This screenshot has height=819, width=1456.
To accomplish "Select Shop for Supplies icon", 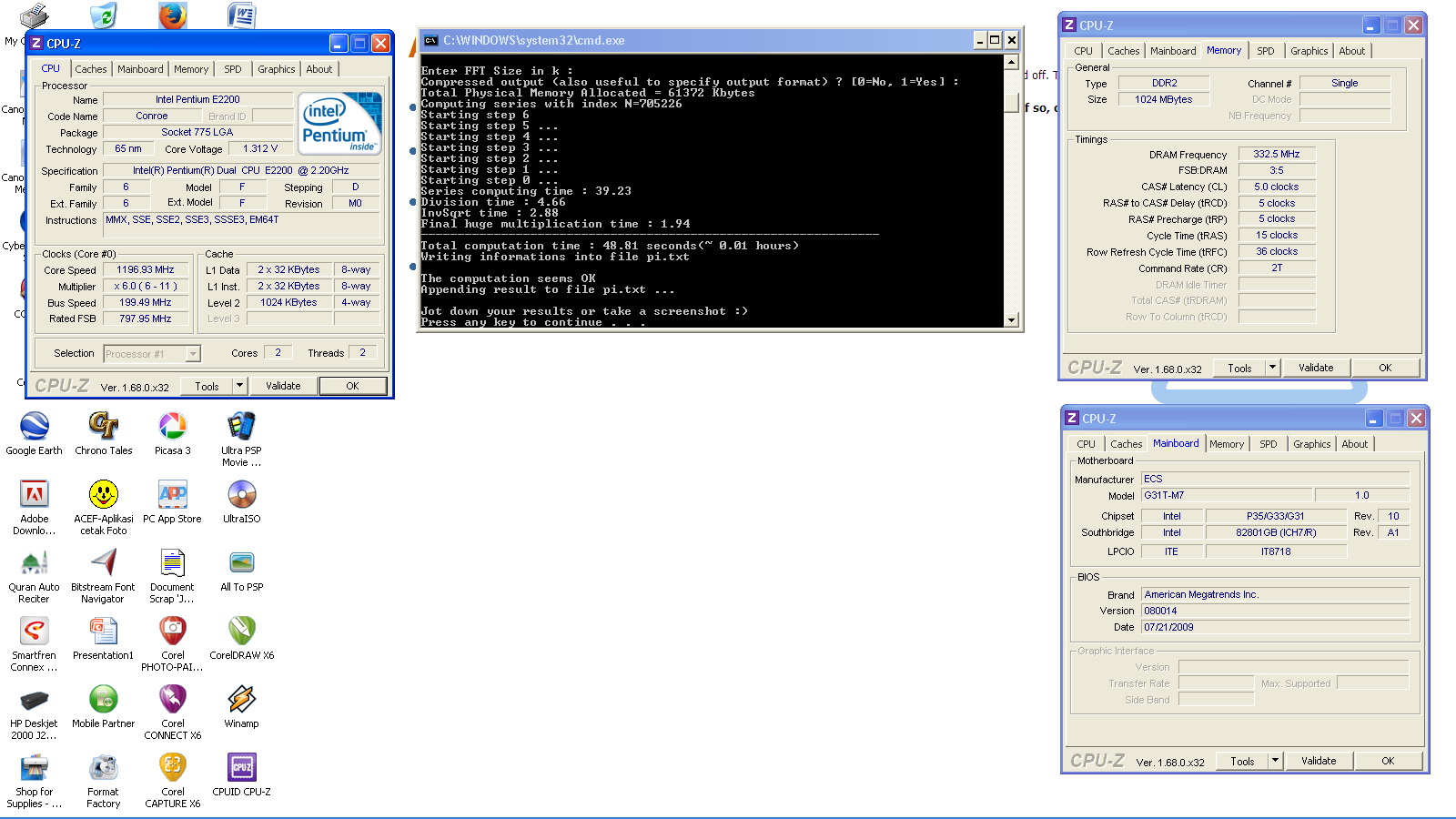I will (35, 767).
